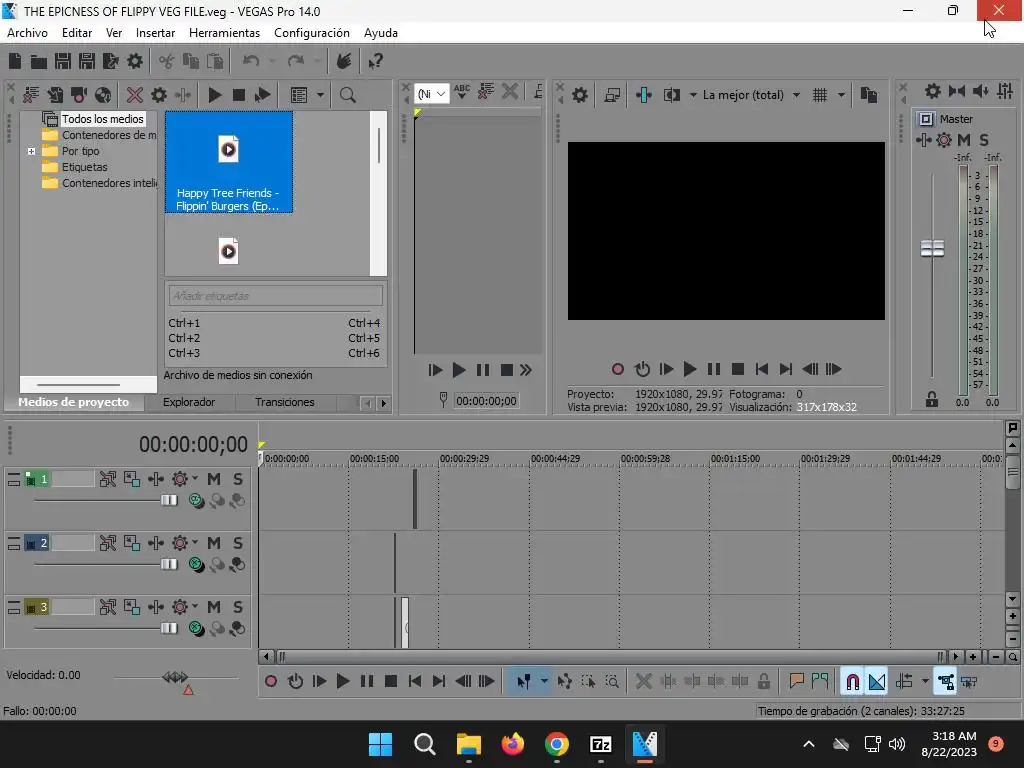Image resolution: width=1024 pixels, height=768 pixels.
Task: Toggle split screen view in preview
Action: 671,95
